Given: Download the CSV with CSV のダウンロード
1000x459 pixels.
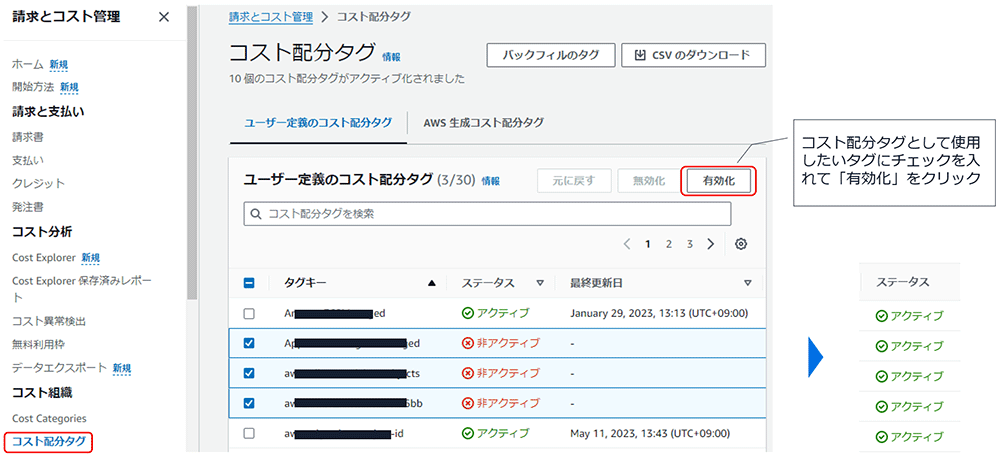Looking at the screenshot, I should tap(693, 55).
